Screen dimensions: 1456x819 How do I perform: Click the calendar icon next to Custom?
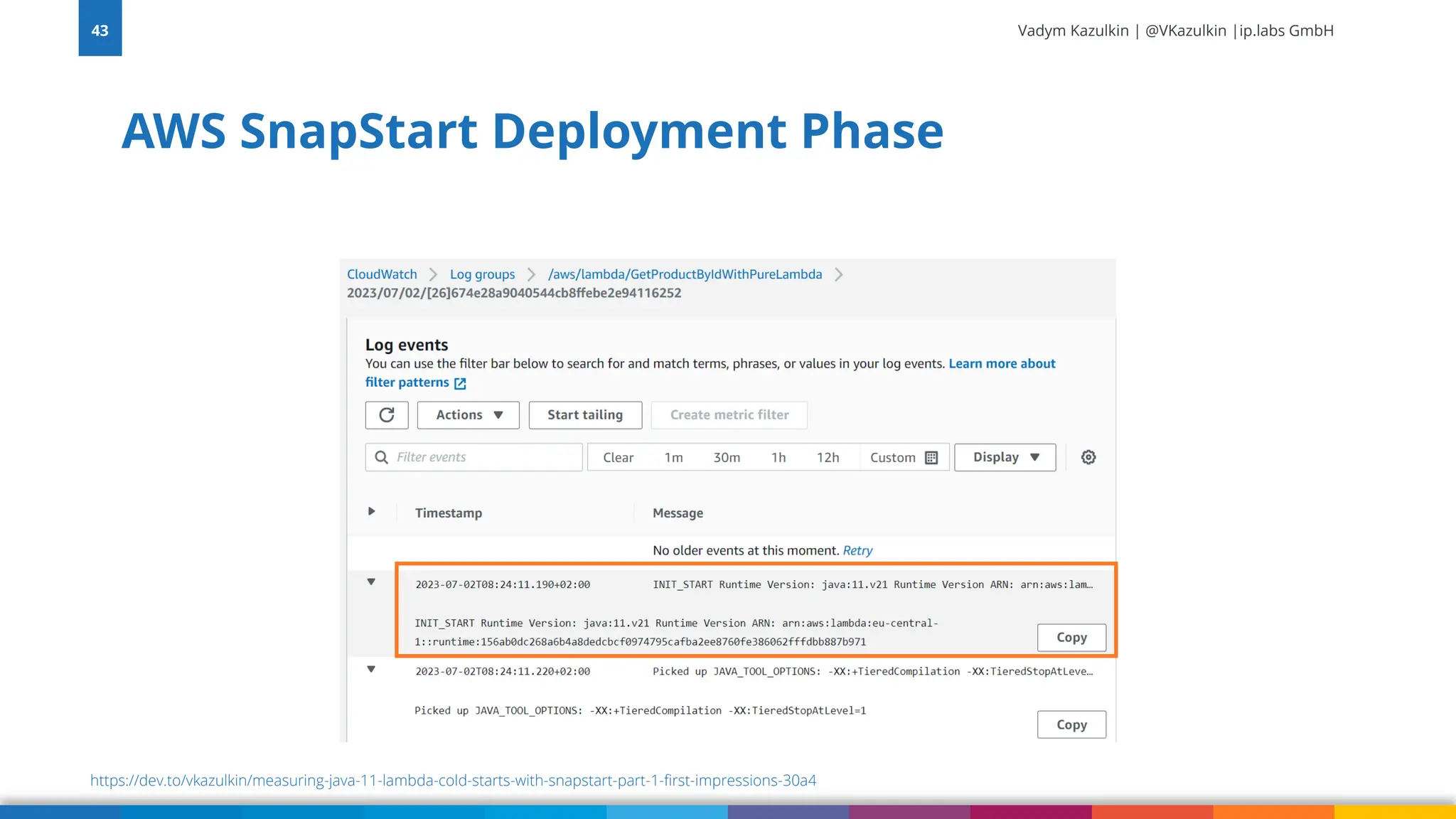coord(931,458)
